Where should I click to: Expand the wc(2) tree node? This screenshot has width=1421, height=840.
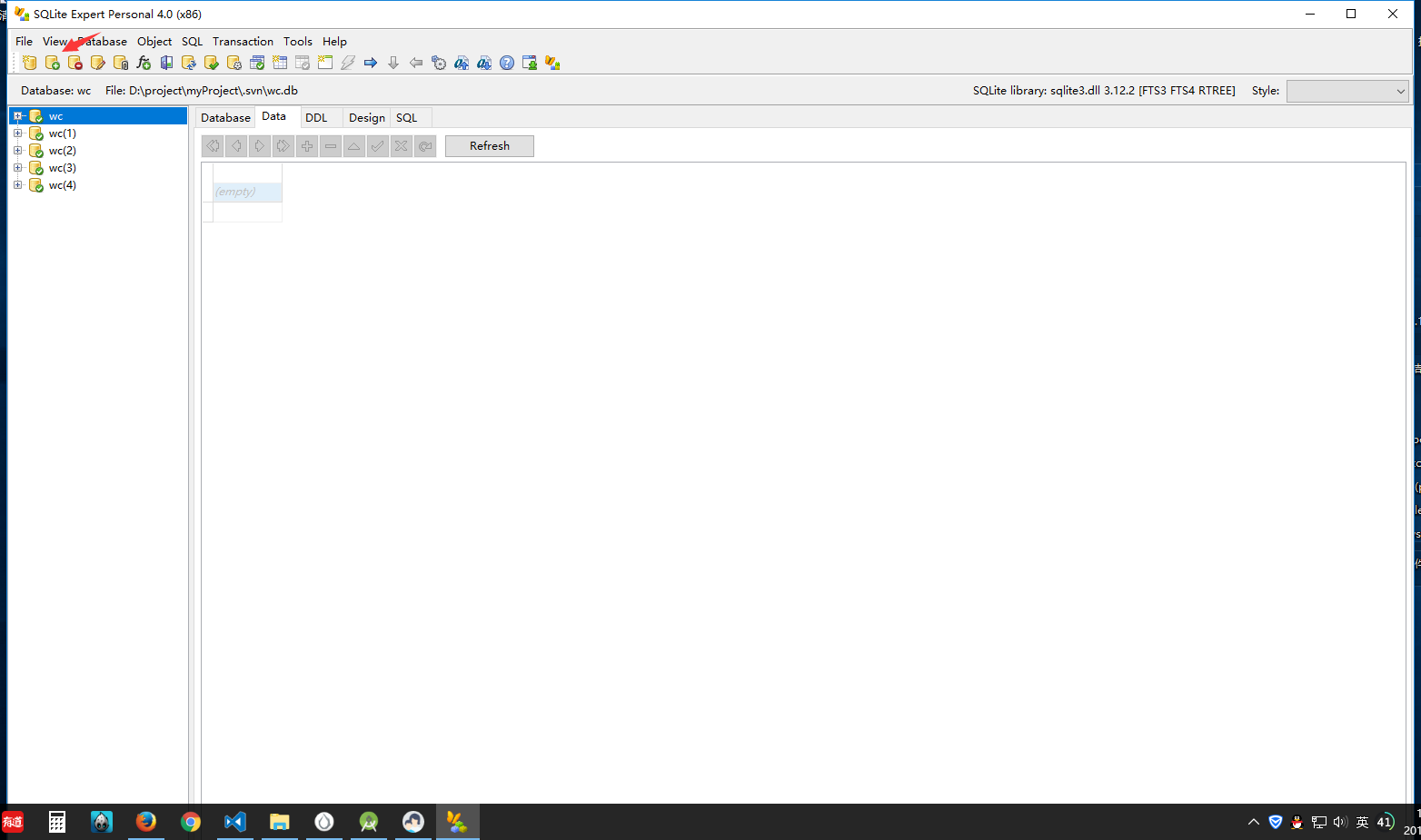17,151
